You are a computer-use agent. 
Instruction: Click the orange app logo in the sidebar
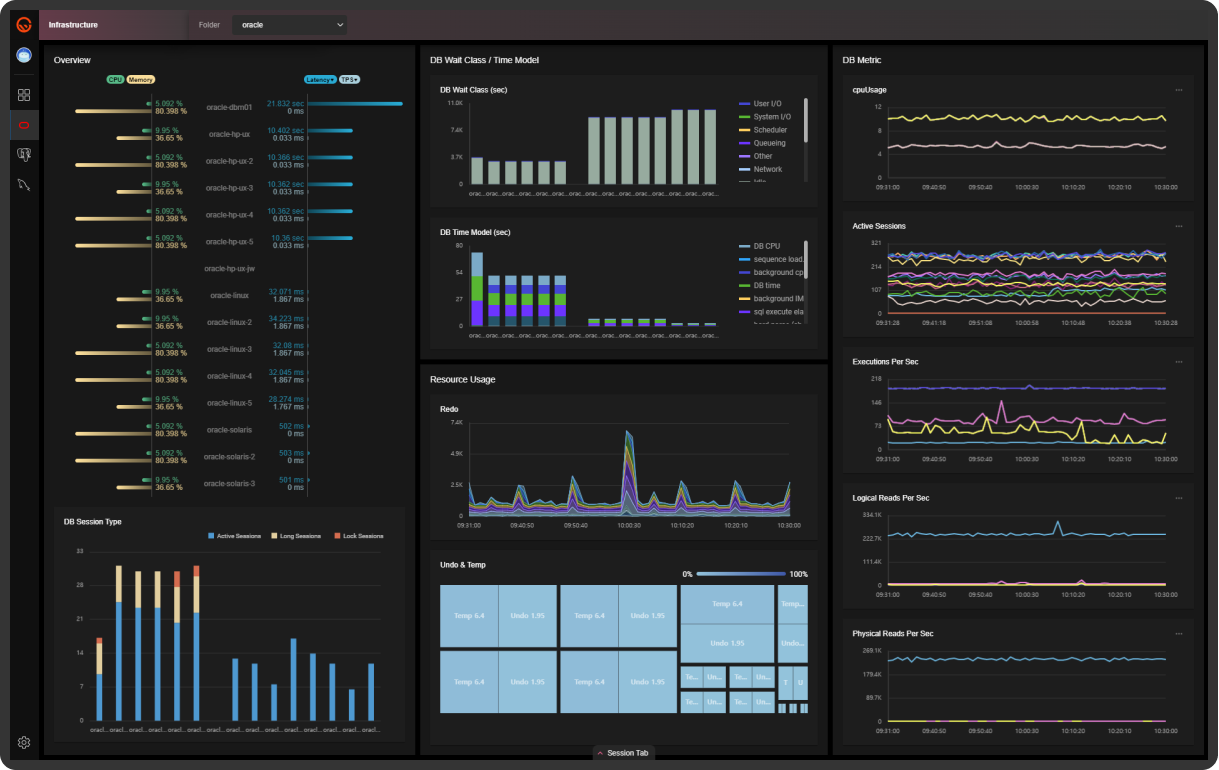(24, 24)
